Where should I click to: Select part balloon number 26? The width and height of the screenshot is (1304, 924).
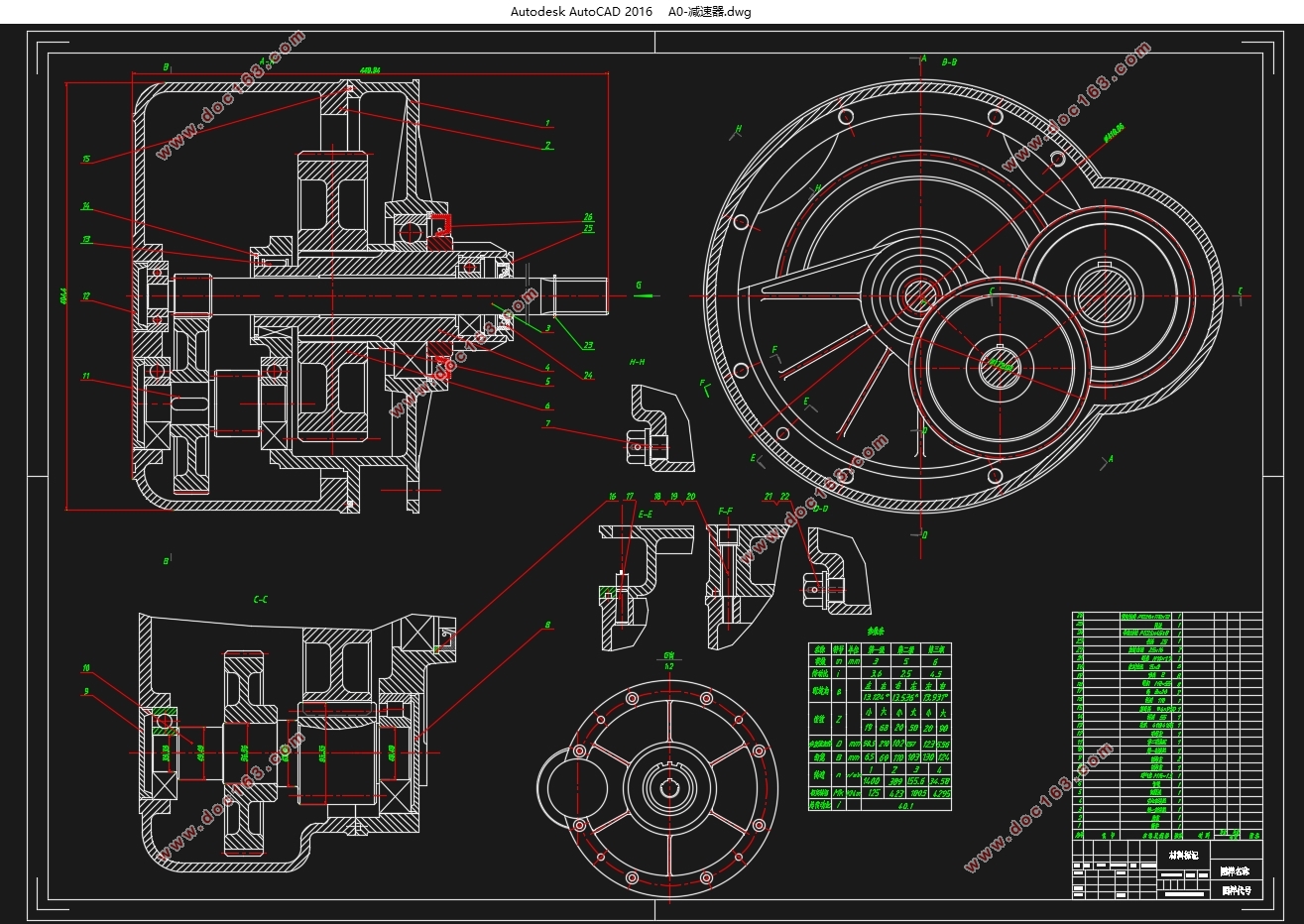[587, 217]
